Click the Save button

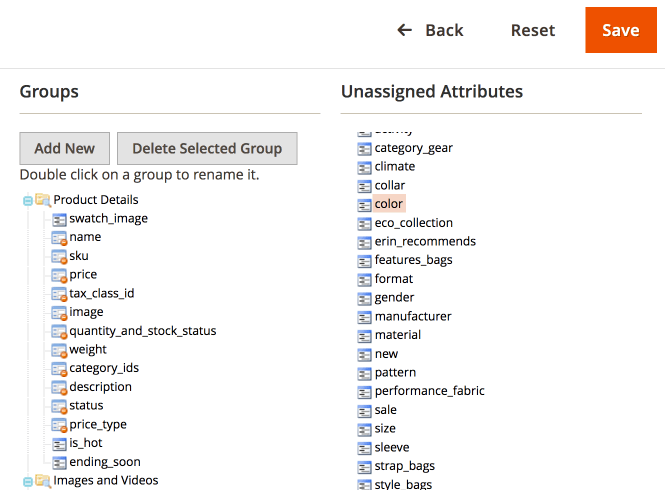point(621,30)
